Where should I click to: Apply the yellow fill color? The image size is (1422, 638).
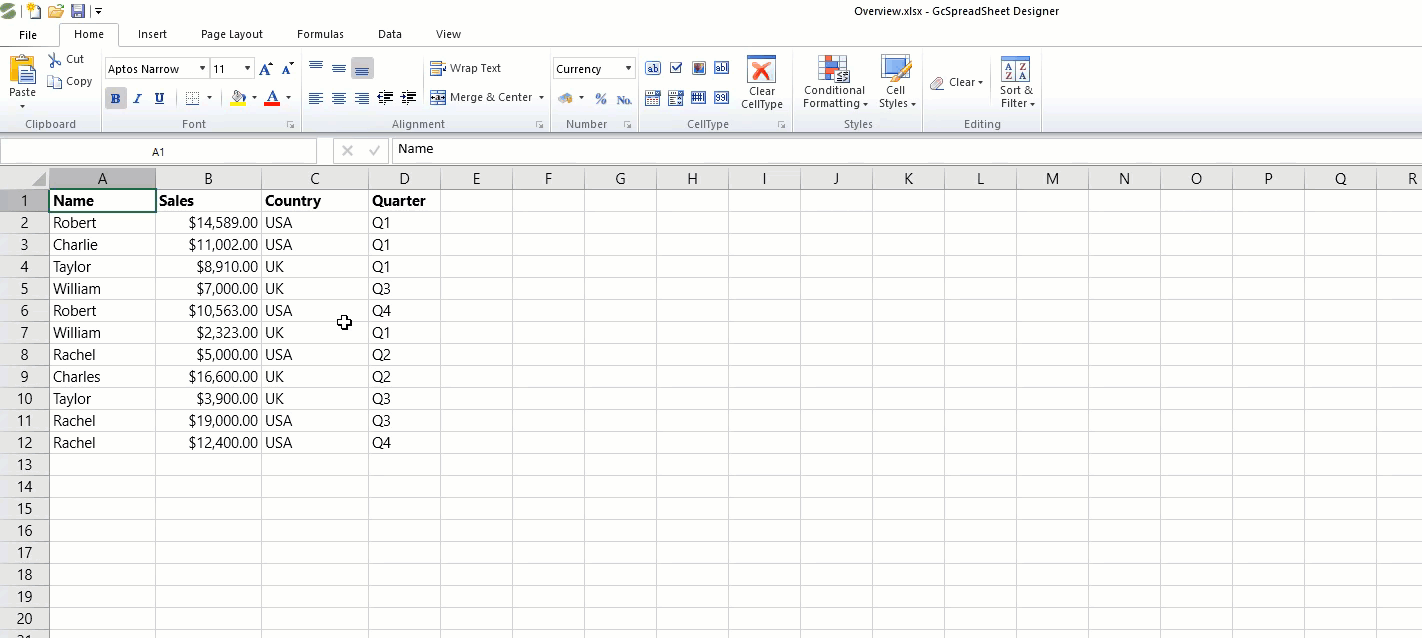(238, 98)
